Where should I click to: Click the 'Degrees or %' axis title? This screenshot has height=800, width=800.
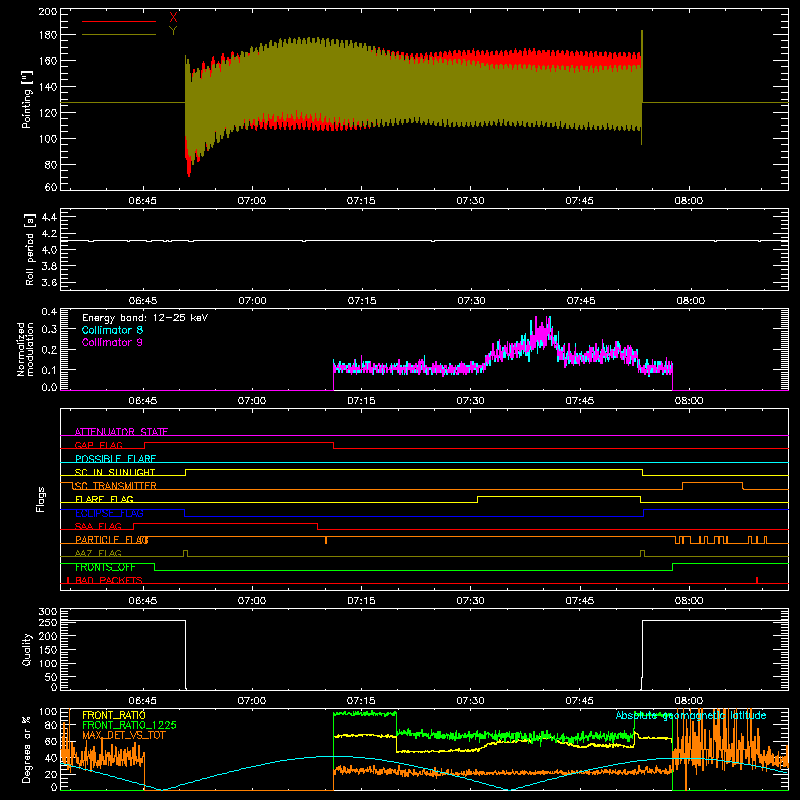click(x=27, y=749)
